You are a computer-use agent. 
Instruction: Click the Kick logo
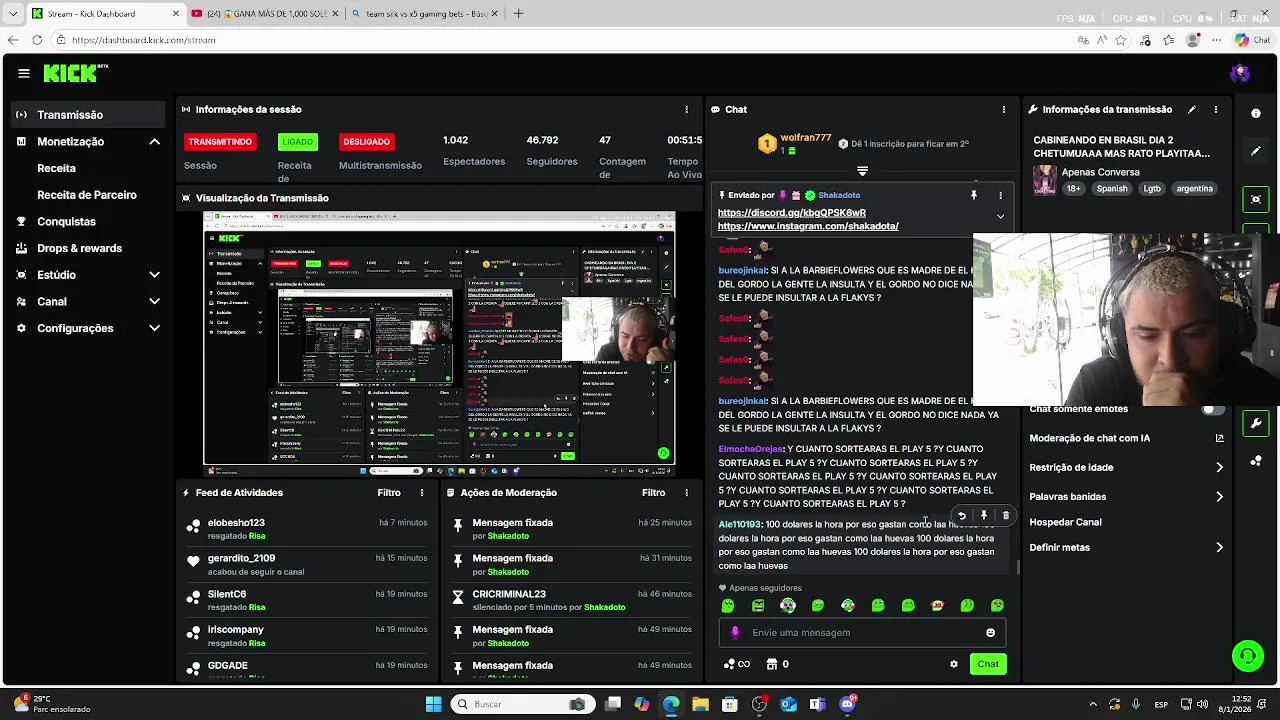coord(74,73)
